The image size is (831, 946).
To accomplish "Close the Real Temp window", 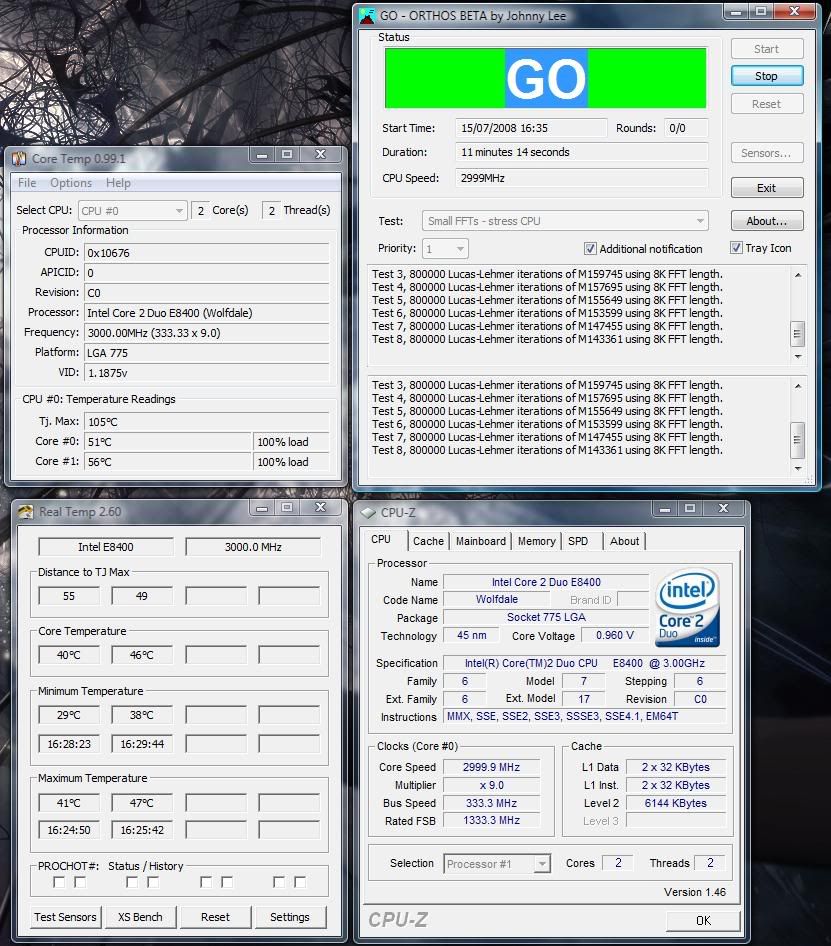I will (320, 508).
